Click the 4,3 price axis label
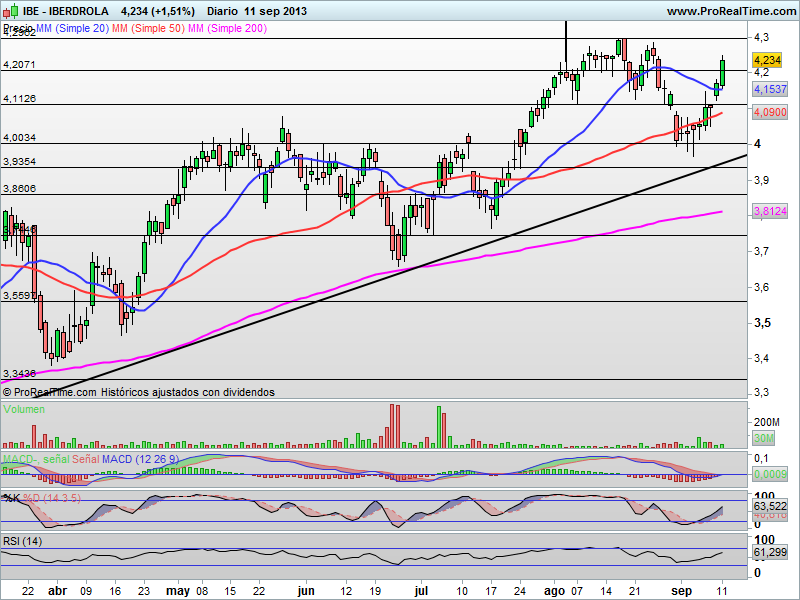 coord(761,37)
